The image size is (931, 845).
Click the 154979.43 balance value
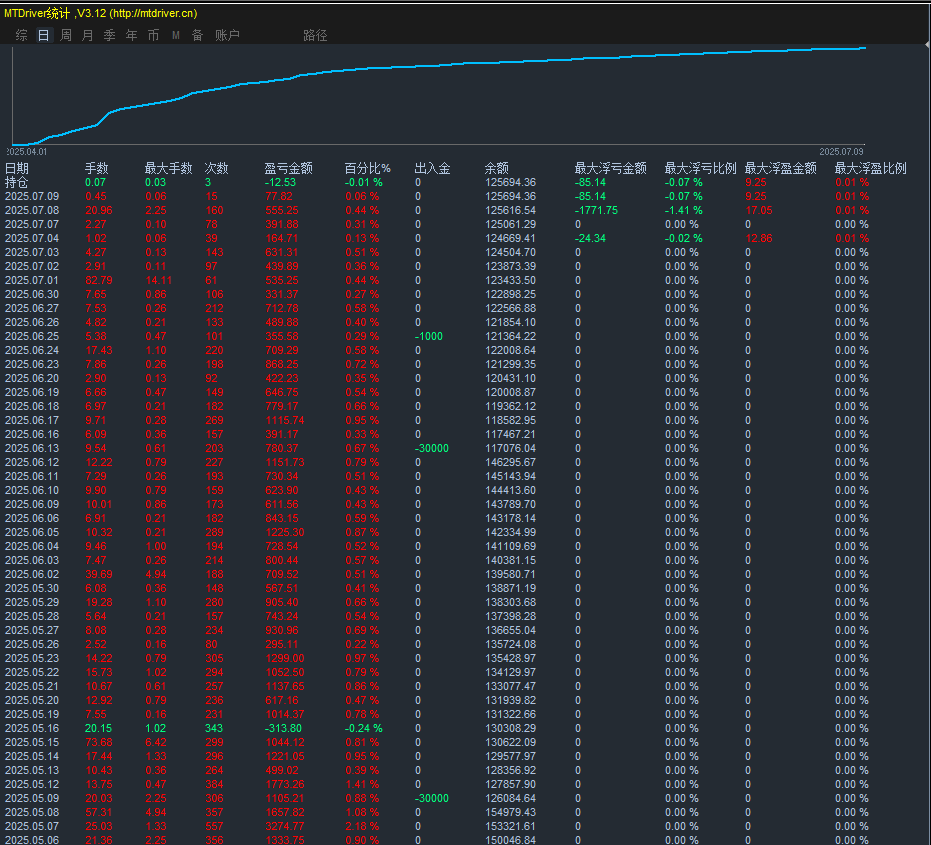point(511,812)
